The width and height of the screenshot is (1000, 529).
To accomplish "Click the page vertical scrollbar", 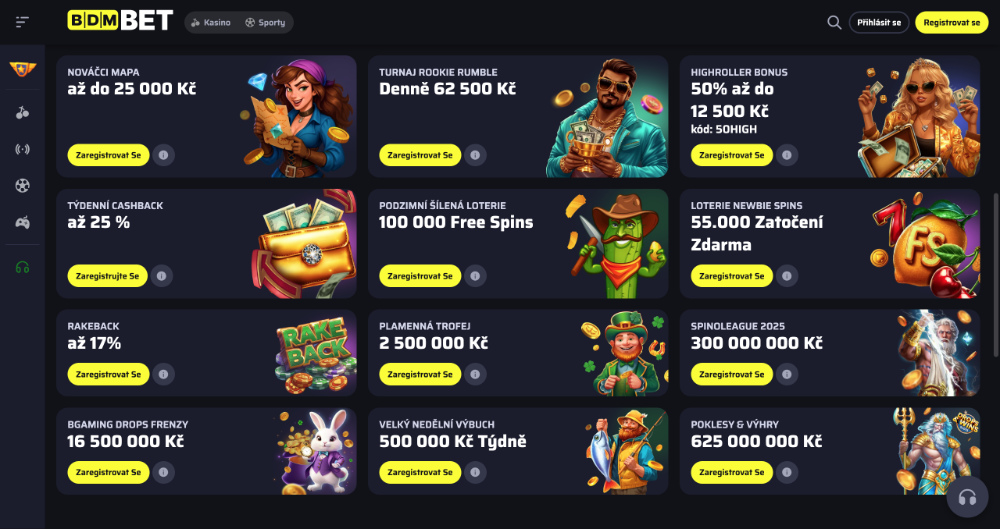I will (x=995, y=274).
